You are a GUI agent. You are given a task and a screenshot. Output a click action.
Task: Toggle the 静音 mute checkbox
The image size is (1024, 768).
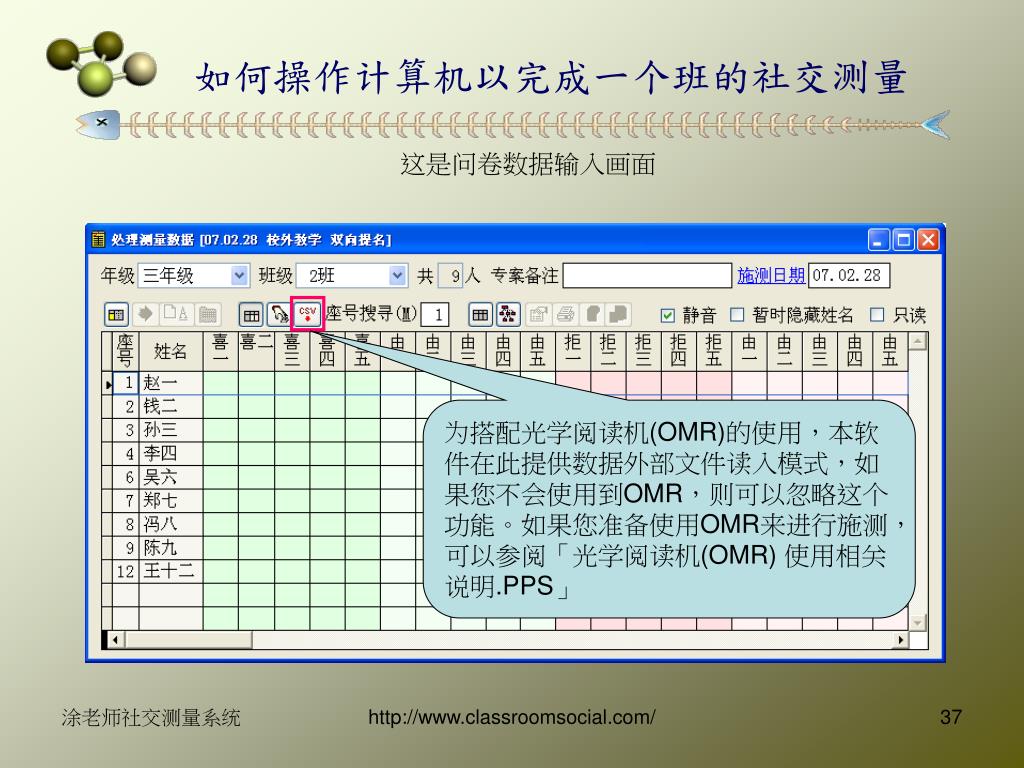667,315
